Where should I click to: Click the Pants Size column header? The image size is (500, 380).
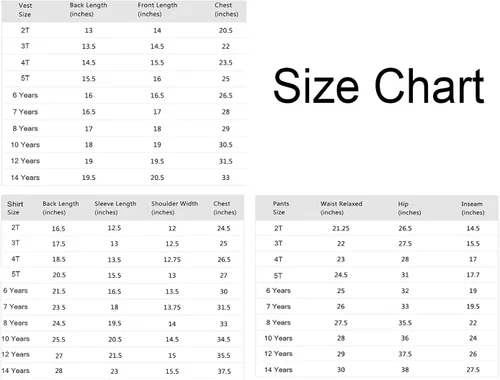[281, 208]
